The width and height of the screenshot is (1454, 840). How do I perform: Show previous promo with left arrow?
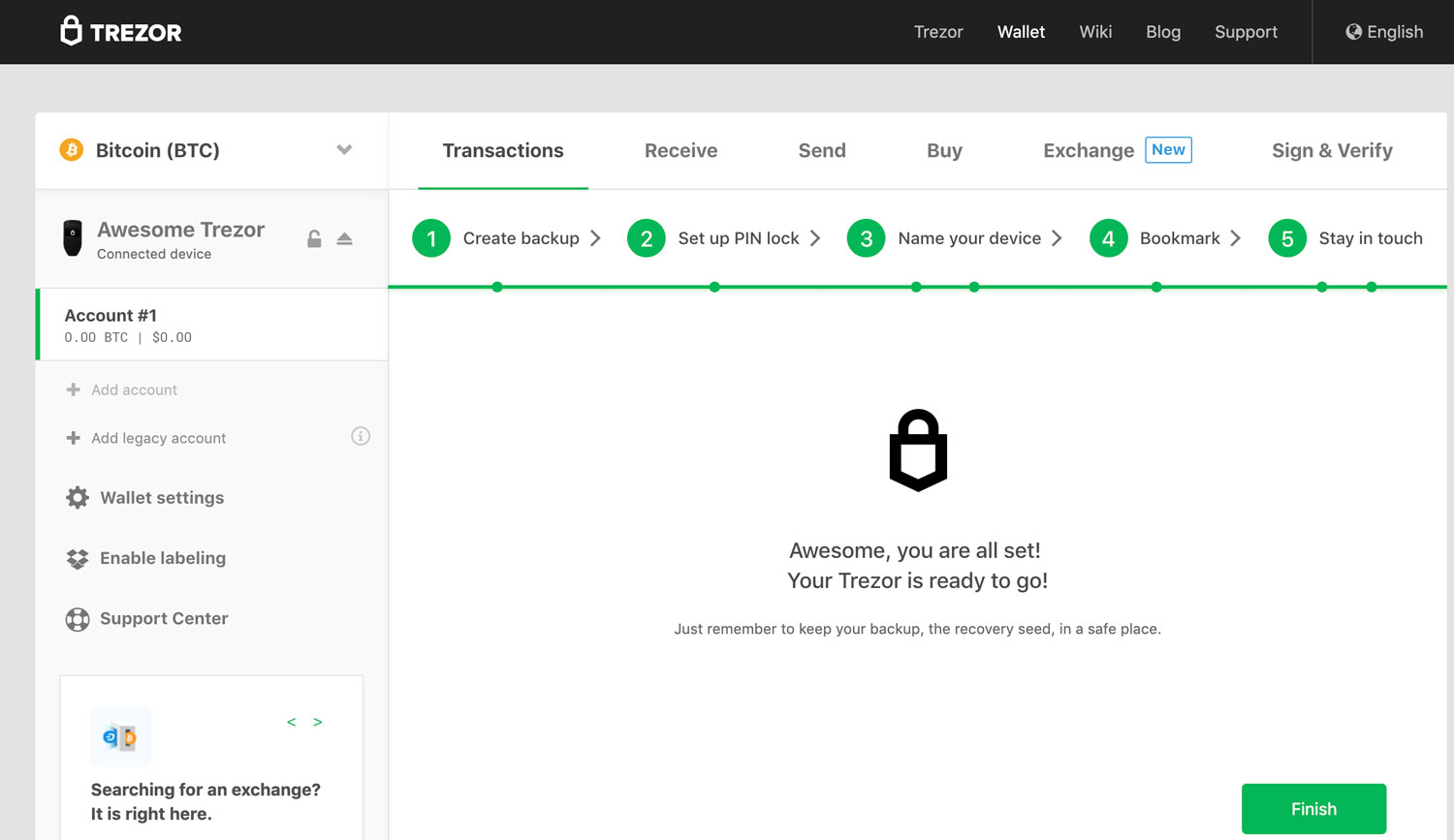291,722
